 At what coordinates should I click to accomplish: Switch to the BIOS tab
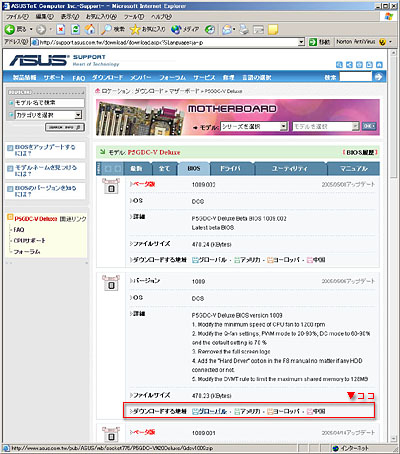point(194,169)
